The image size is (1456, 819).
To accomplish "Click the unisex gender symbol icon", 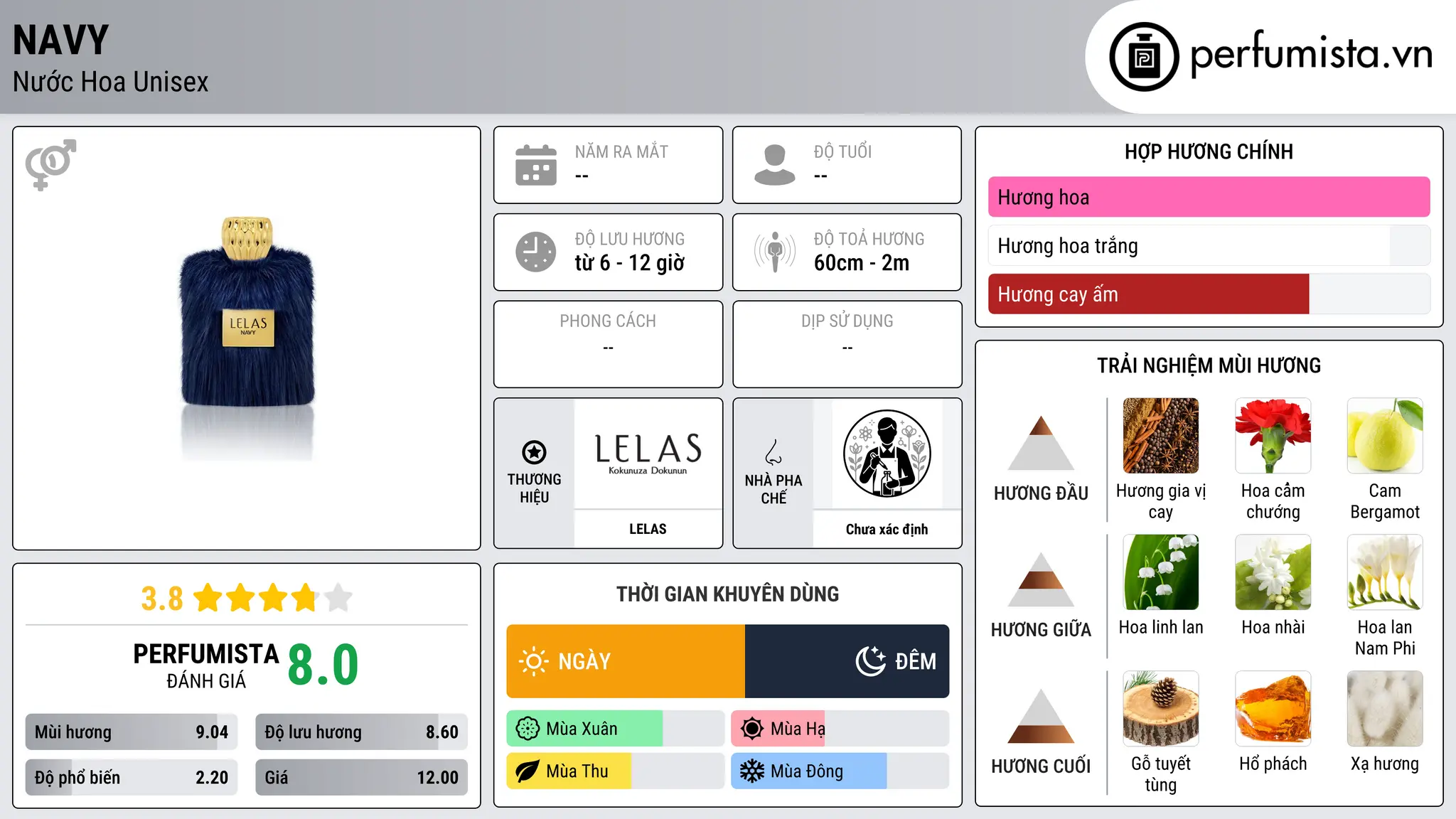I will click(x=50, y=164).
